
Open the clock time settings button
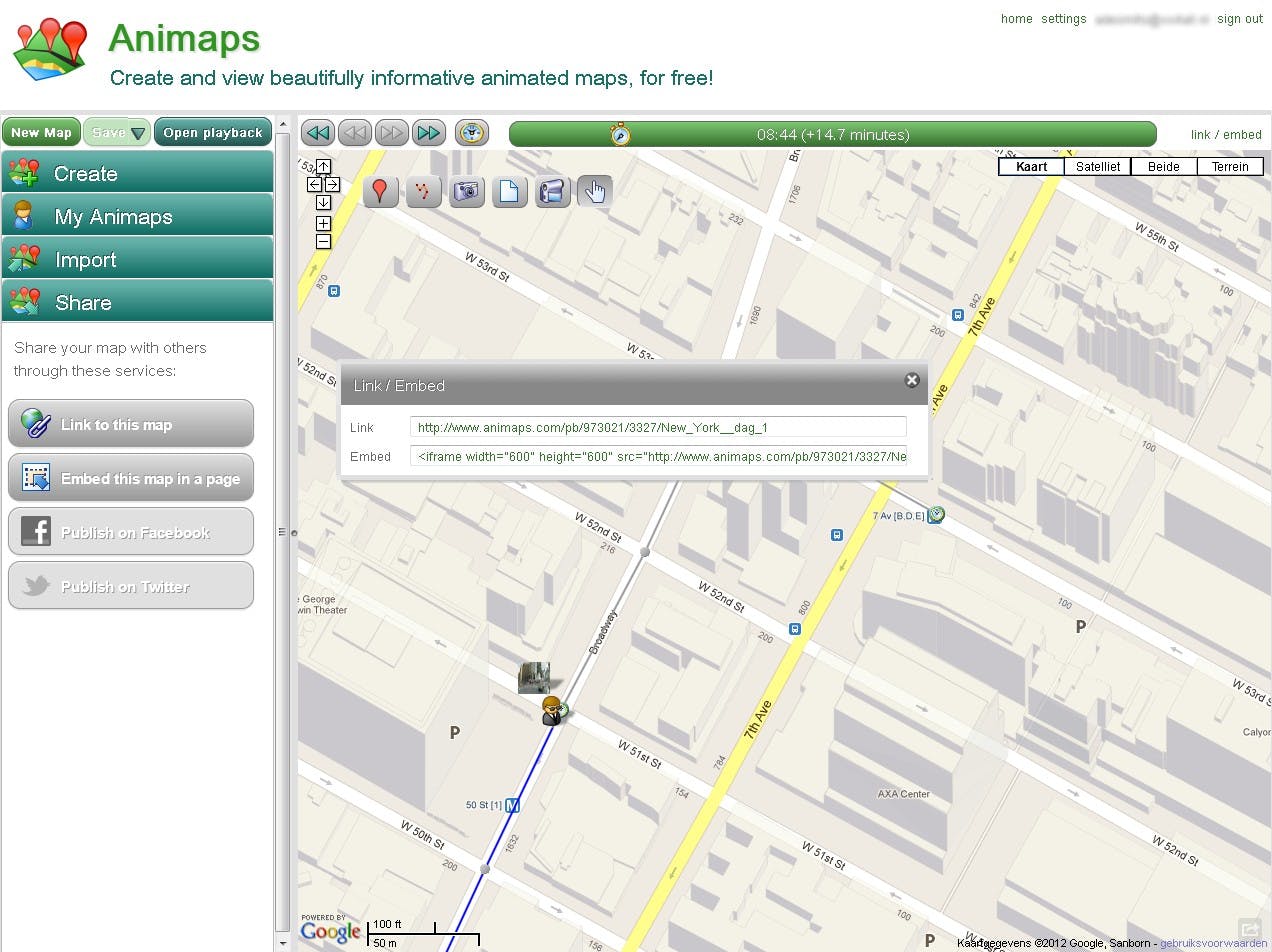[x=472, y=133]
